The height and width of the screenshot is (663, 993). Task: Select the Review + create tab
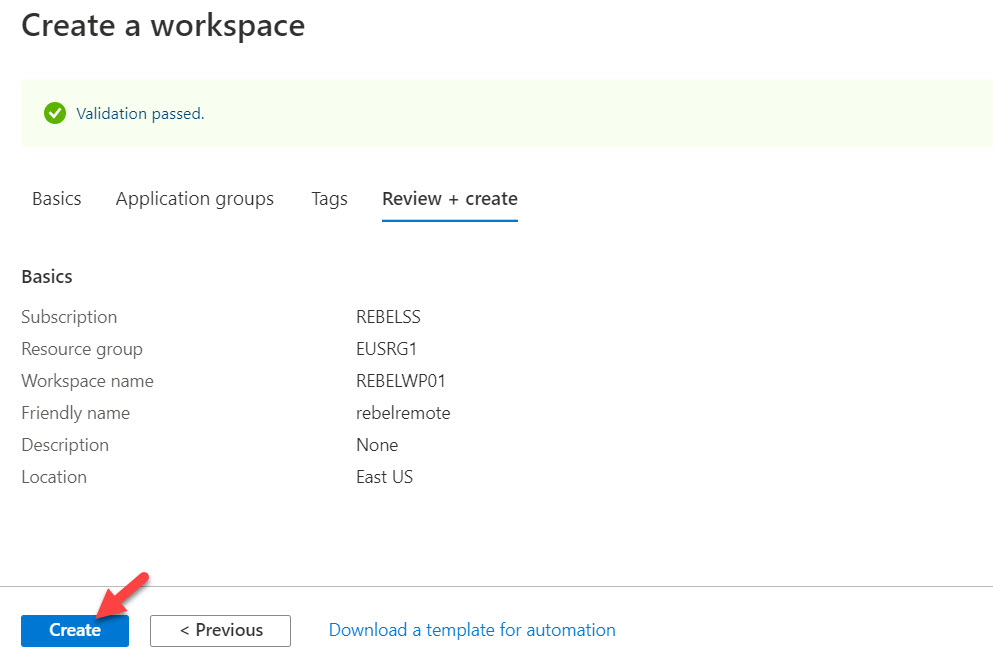click(450, 199)
